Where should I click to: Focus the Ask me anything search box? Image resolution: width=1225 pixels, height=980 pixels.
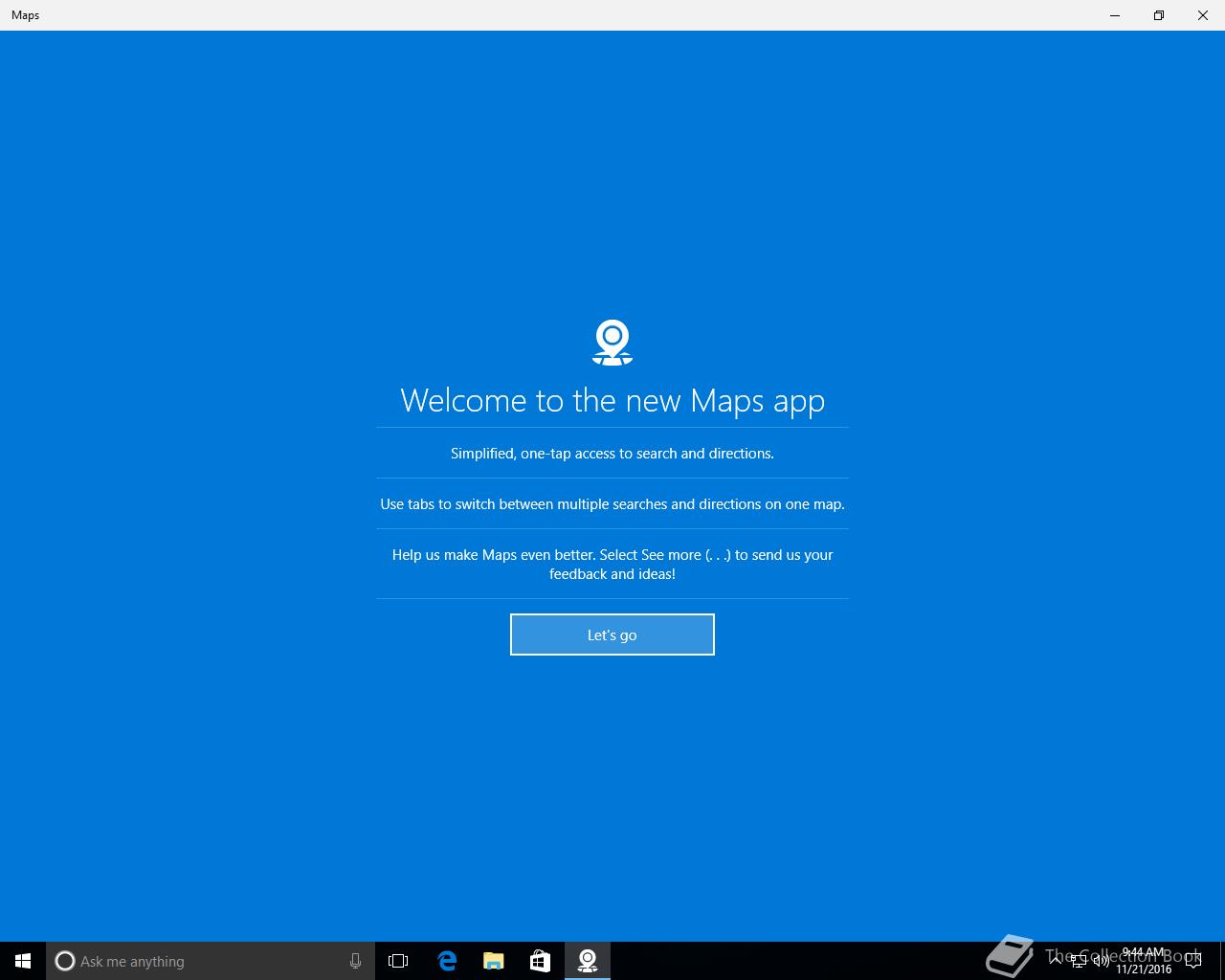211,961
